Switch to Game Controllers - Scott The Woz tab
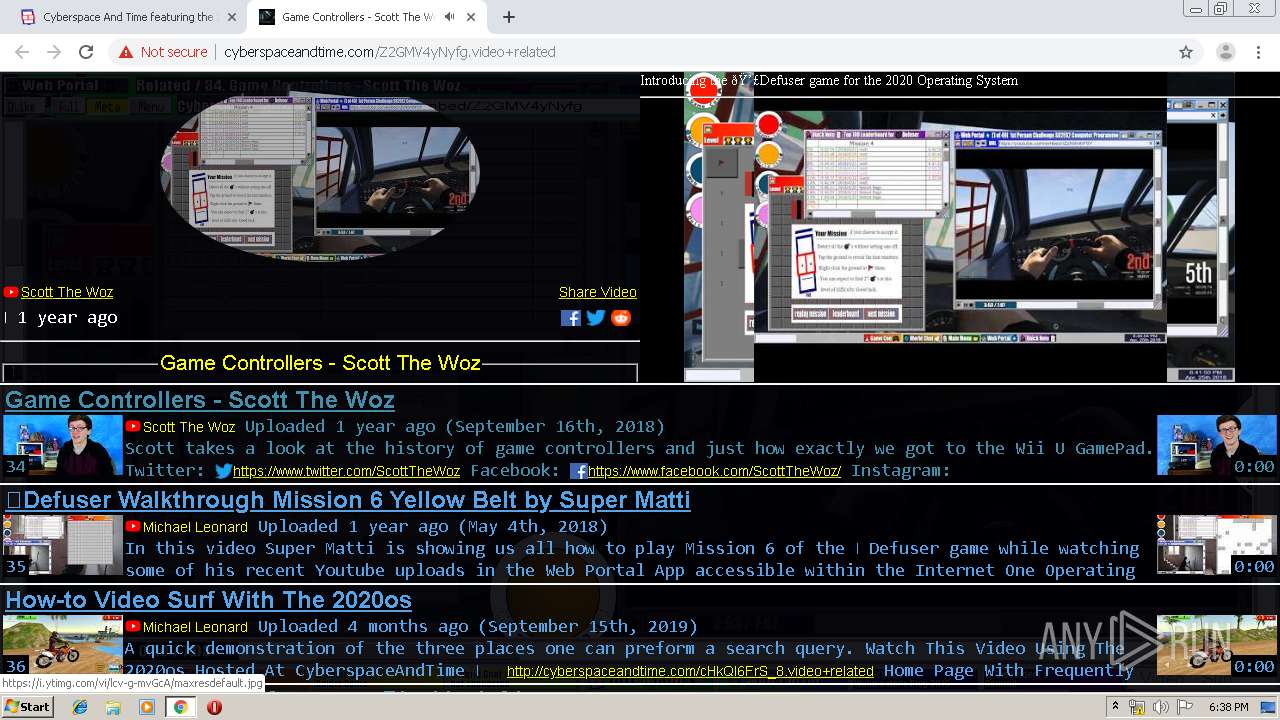This screenshot has height=720, width=1280. tap(357, 17)
